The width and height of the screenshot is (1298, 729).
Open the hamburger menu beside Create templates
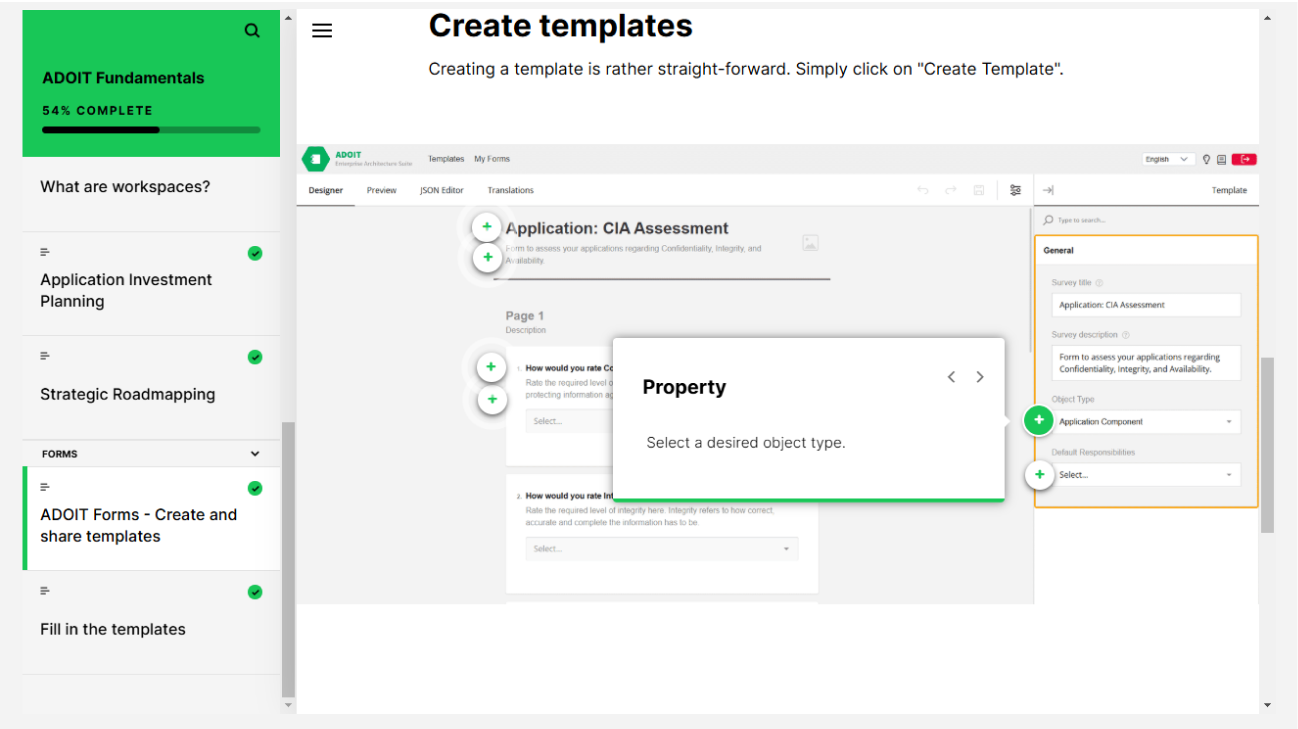[322, 31]
